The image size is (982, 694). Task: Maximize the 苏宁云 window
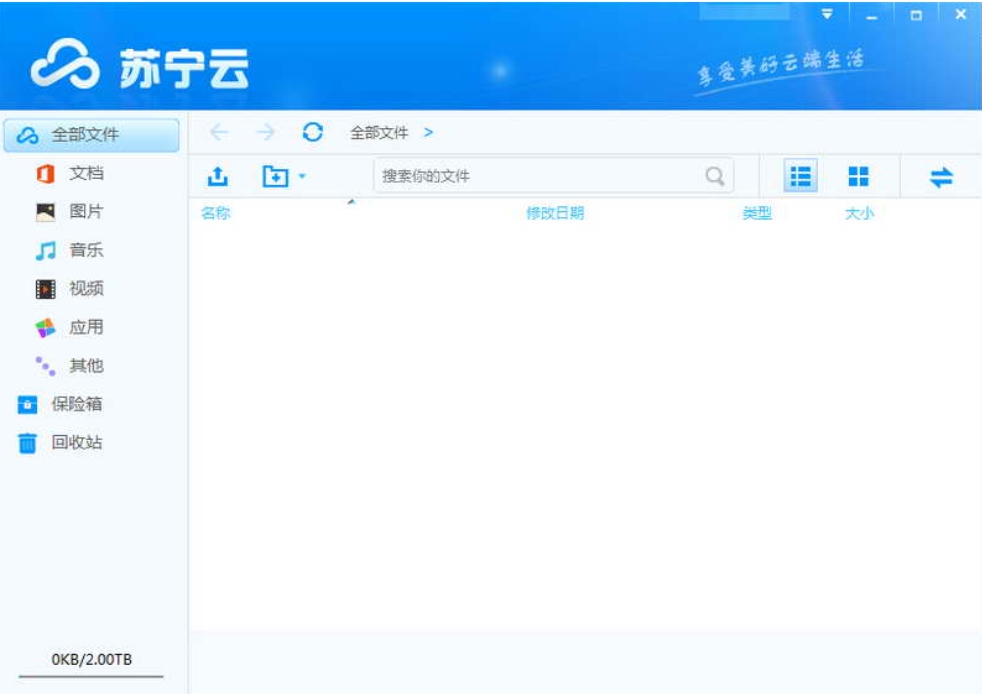pos(916,15)
